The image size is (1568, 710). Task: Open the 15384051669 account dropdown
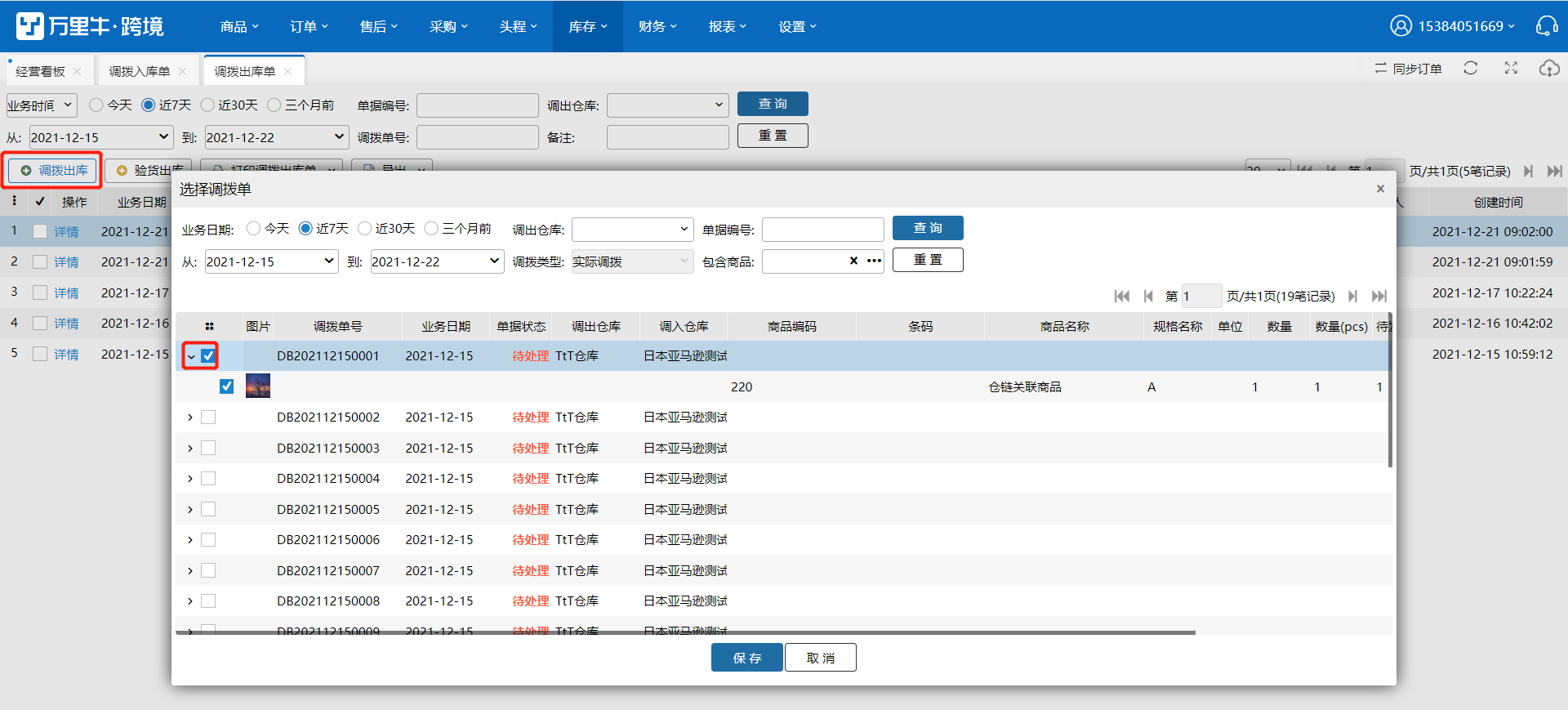1466,26
